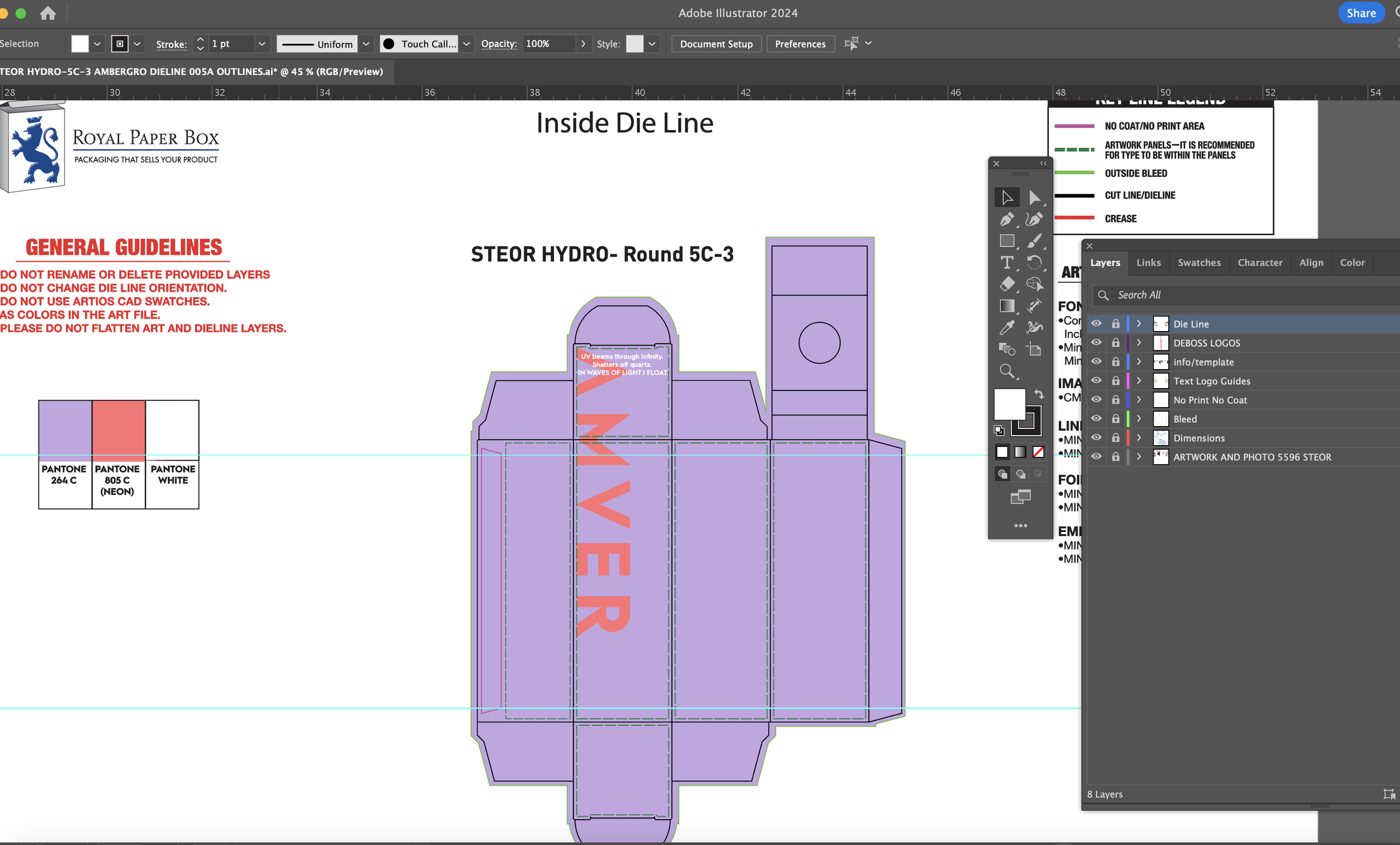Image resolution: width=1400 pixels, height=845 pixels.
Task: Select the Rectangle tool
Action: tap(1007, 240)
